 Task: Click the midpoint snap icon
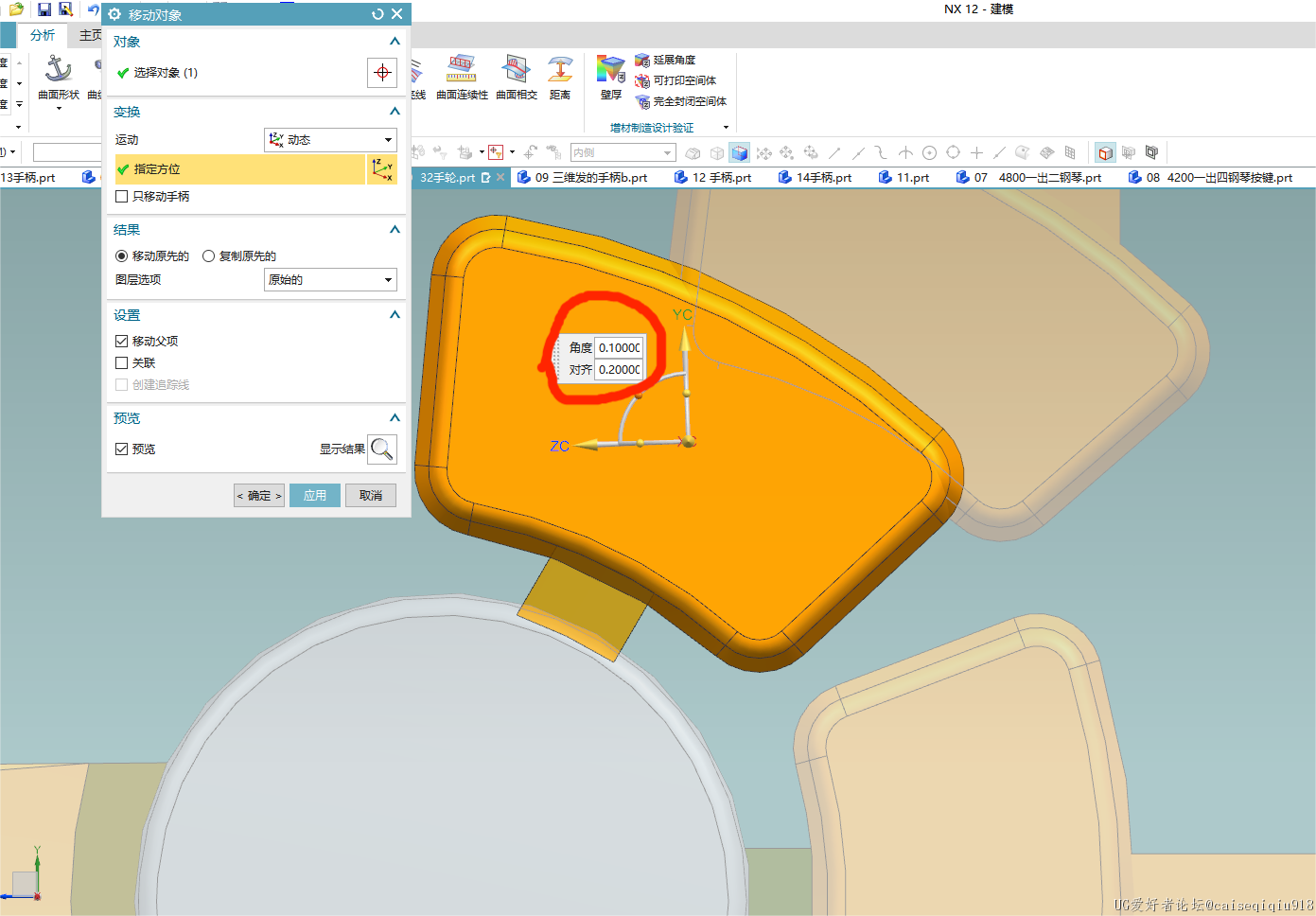[858, 152]
